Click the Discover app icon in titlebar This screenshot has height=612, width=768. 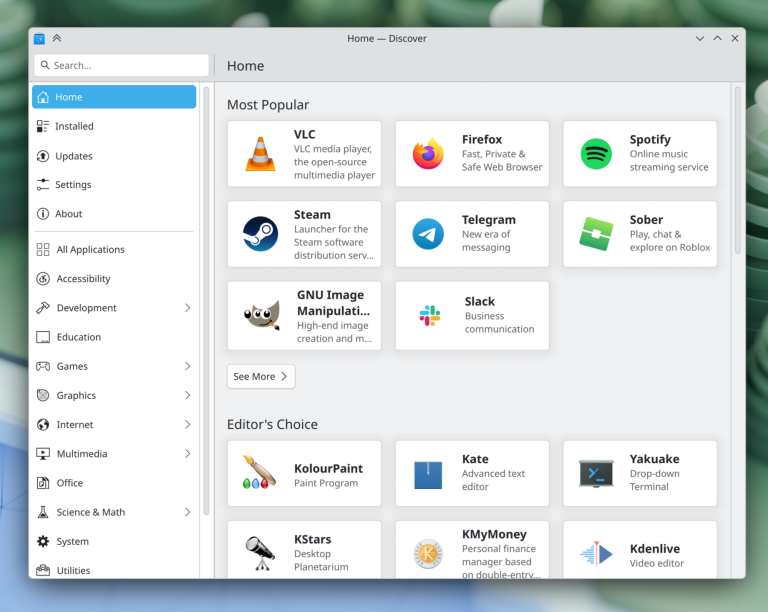[x=39, y=39]
